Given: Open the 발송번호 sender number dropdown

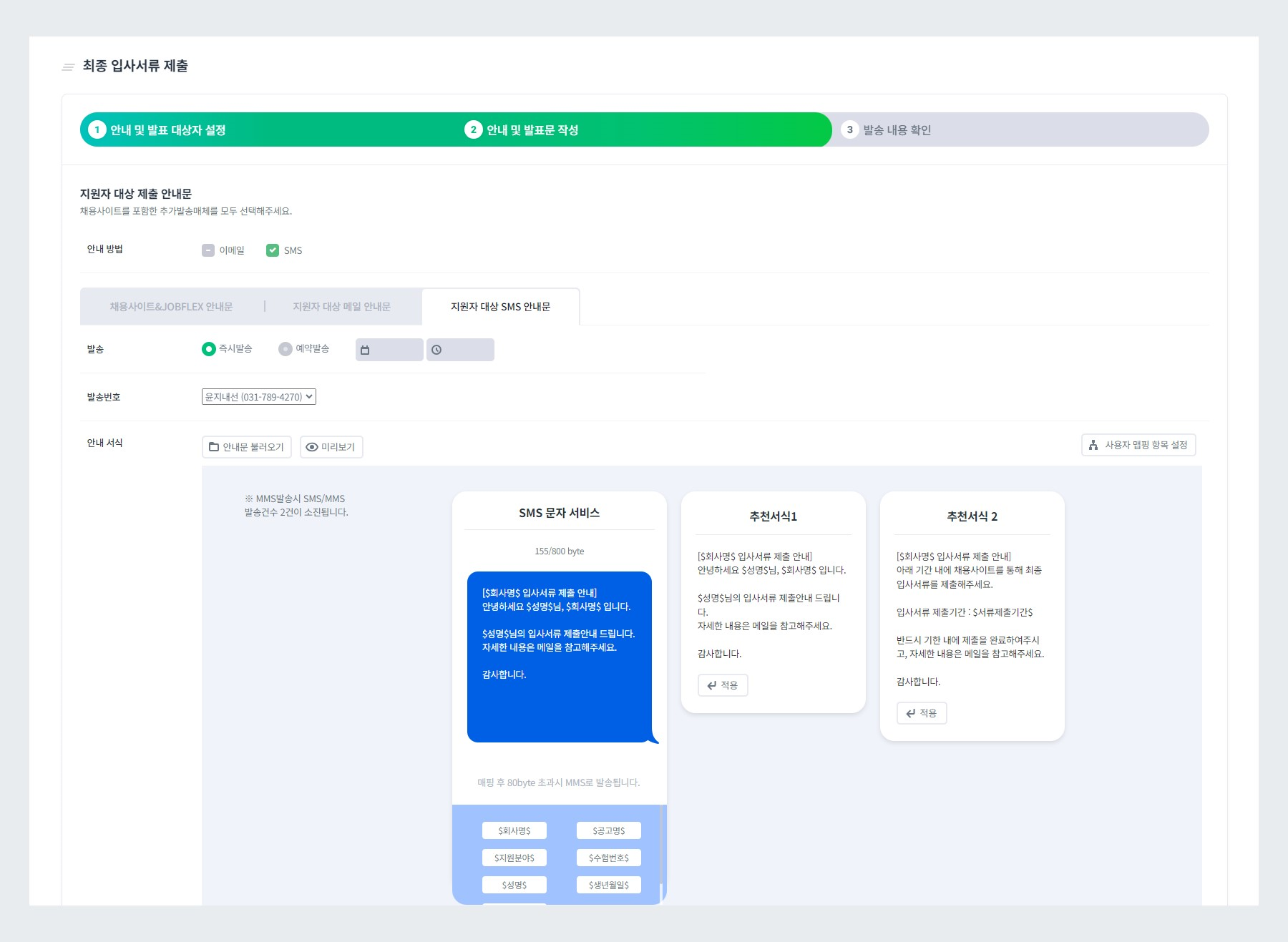Looking at the screenshot, I should tap(259, 397).
